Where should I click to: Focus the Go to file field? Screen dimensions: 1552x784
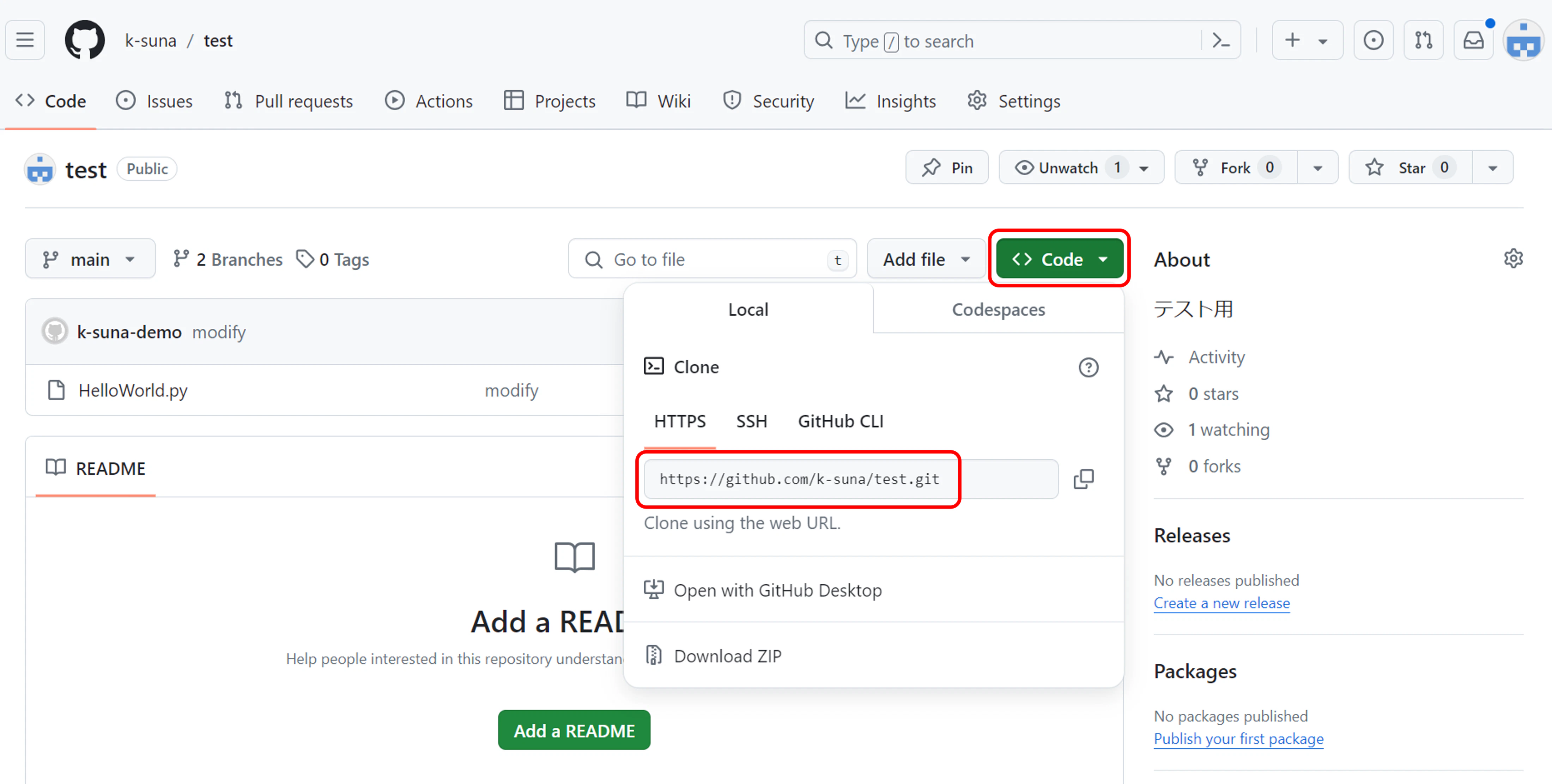click(x=712, y=259)
